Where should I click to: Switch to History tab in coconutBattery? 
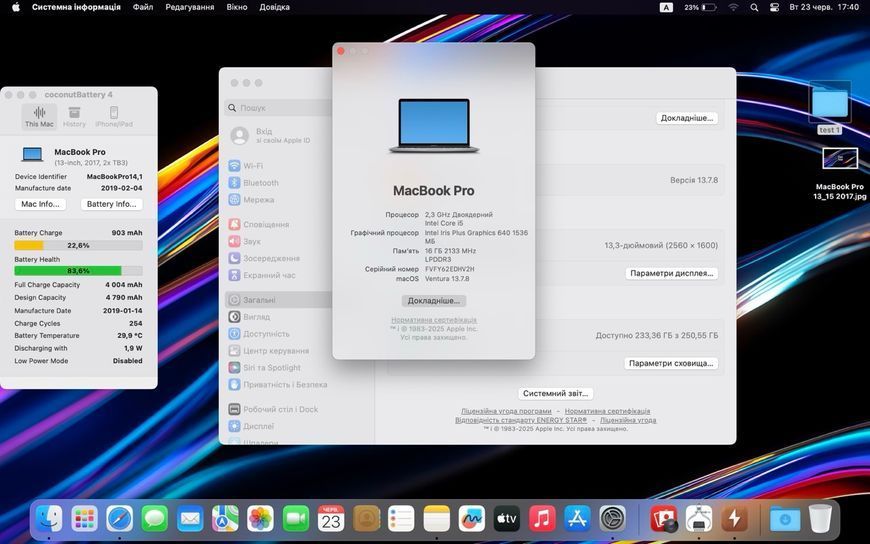pyautogui.click(x=74, y=117)
